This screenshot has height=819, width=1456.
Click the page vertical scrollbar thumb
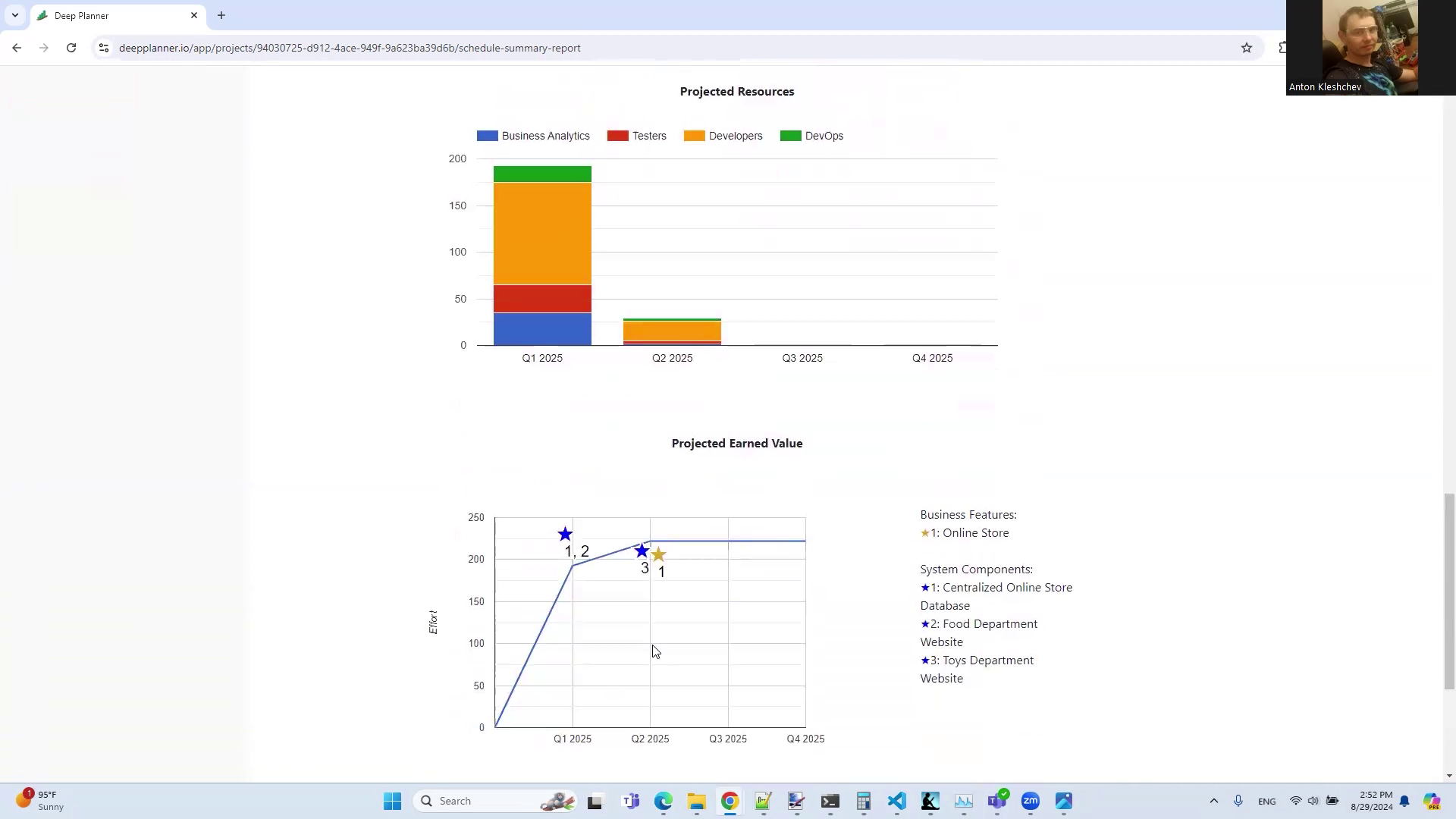(1449, 591)
